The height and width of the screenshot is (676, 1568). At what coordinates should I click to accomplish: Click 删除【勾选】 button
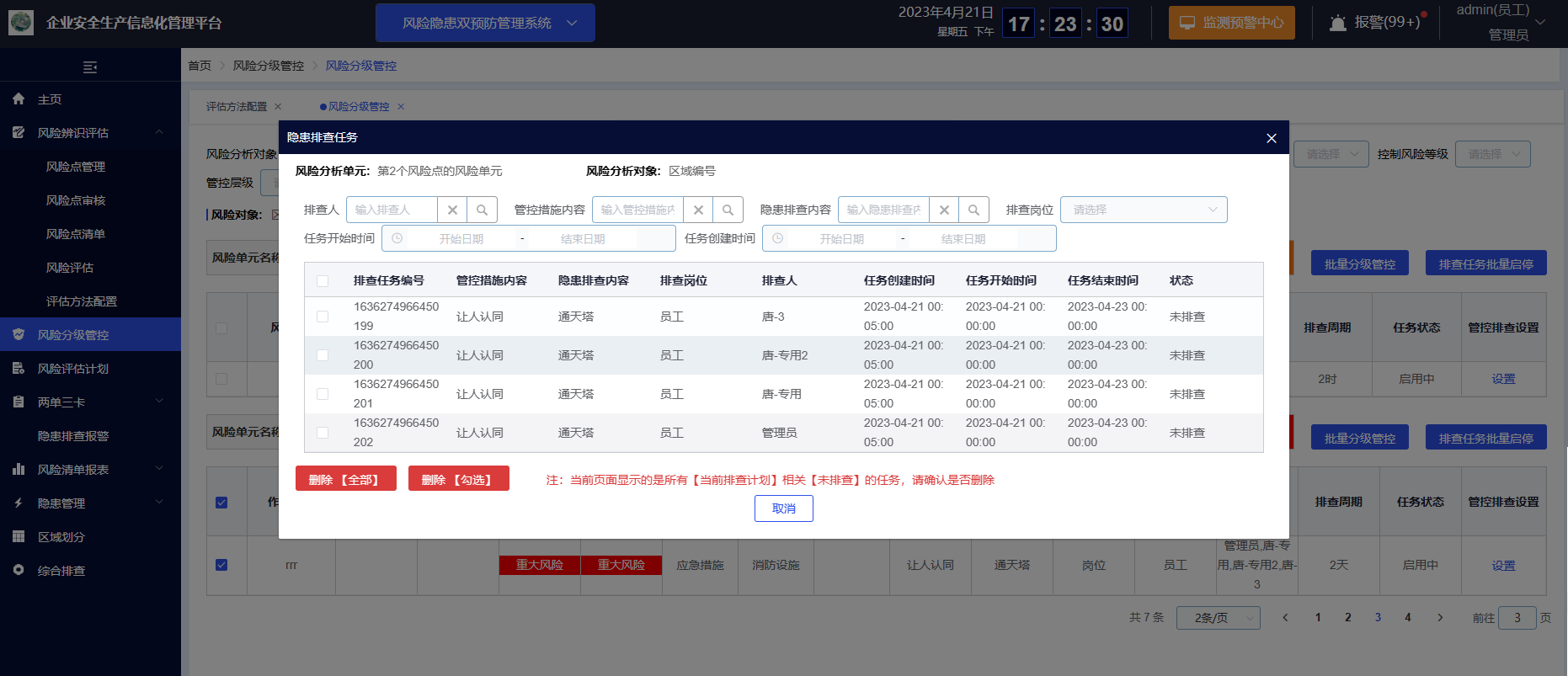point(459,478)
